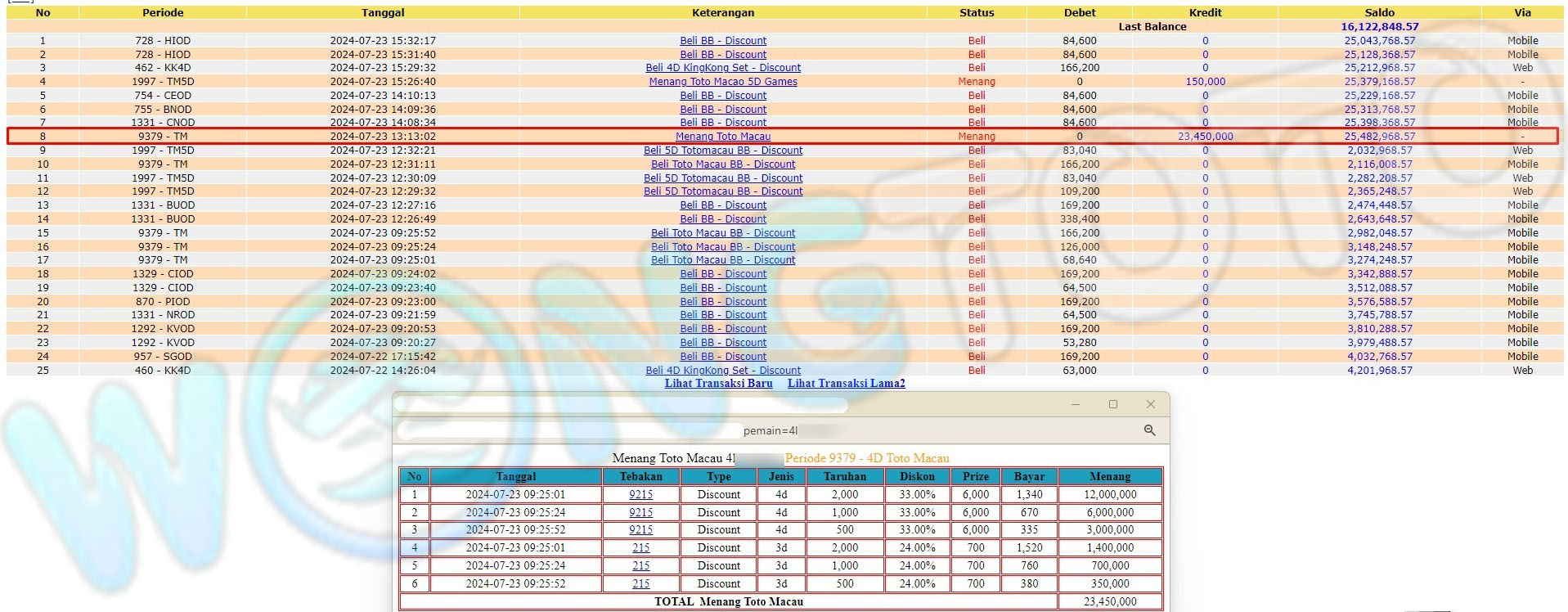1568x612 pixels.
Task: Open Menang Toto Macau link in row 8
Action: pos(723,137)
